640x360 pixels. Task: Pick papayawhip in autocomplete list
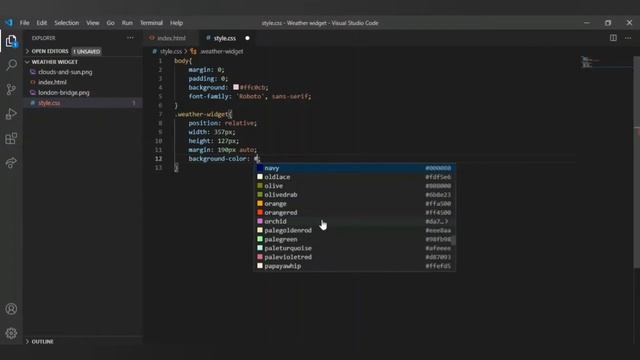(354, 266)
